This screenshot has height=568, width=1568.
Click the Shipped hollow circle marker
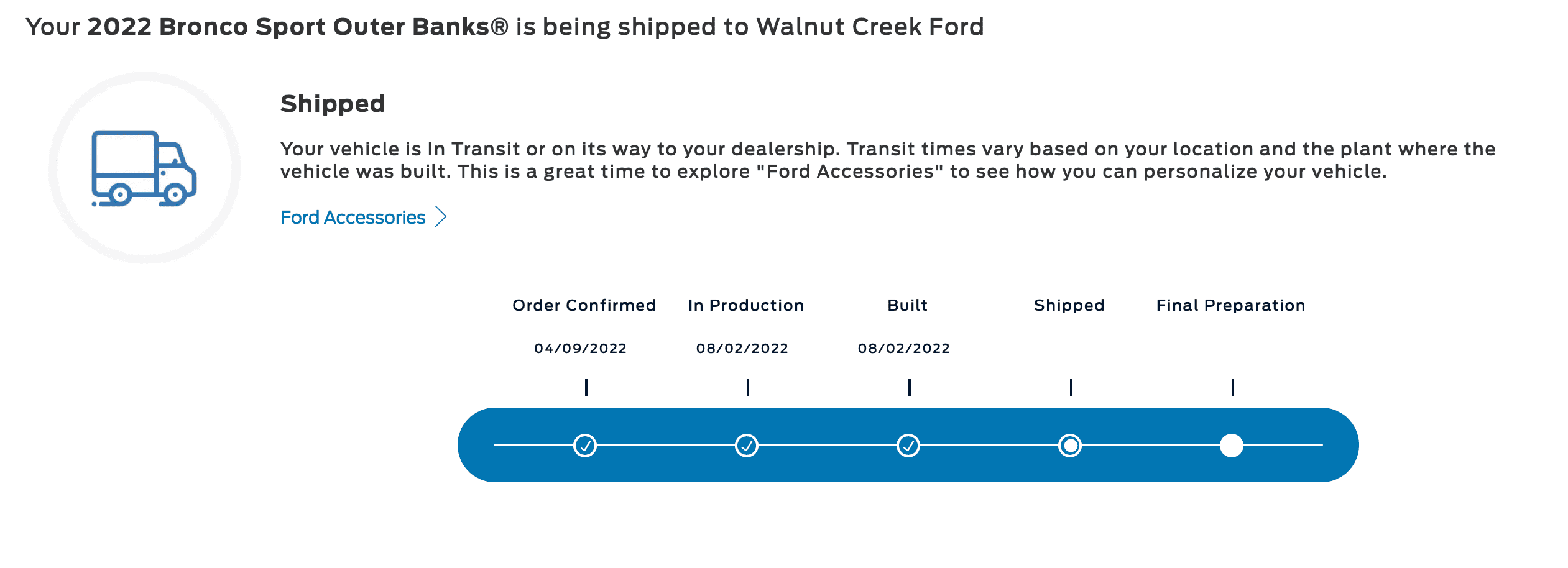pos(1071,445)
